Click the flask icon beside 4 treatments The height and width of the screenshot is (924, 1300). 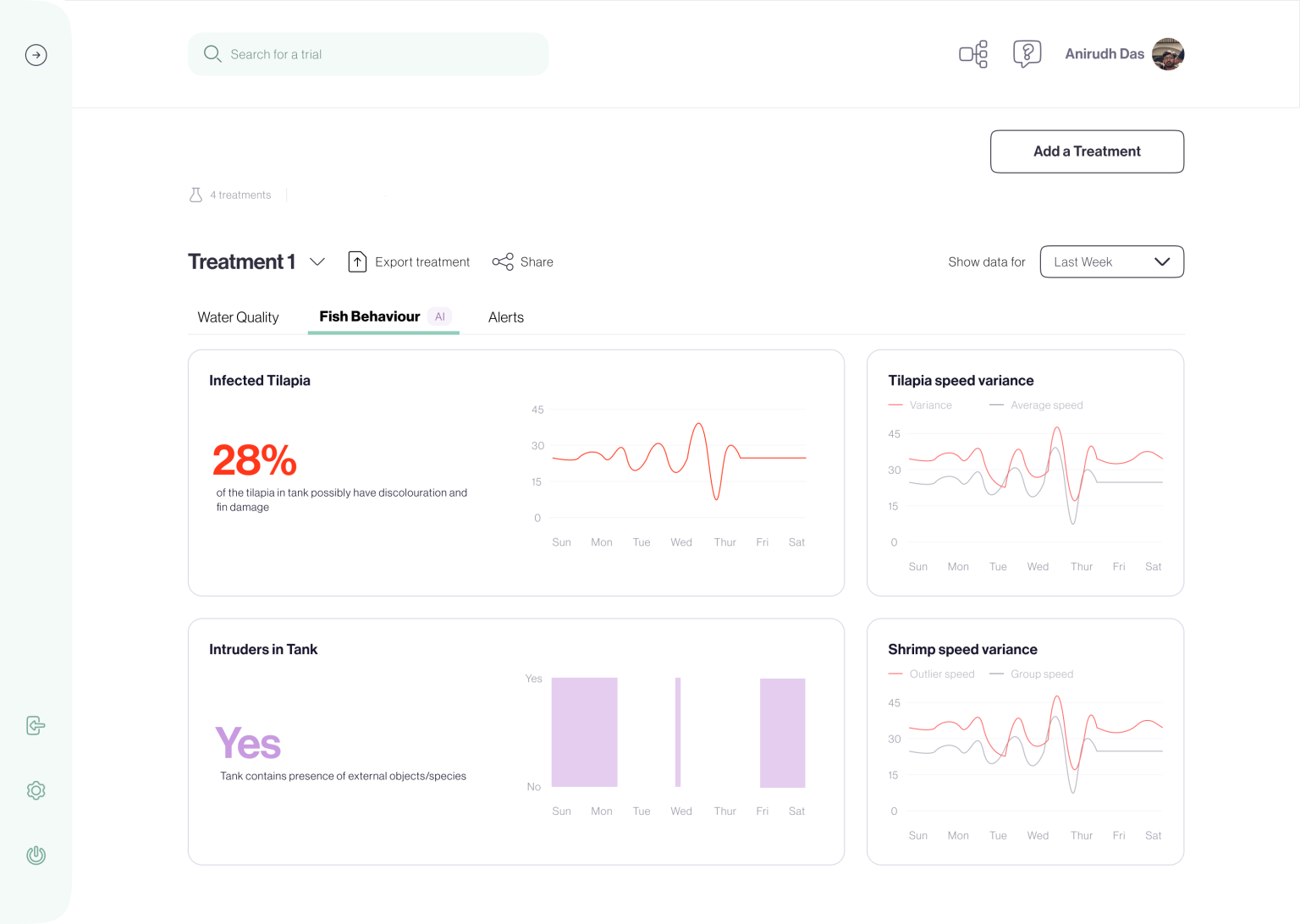click(x=196, y=195)
